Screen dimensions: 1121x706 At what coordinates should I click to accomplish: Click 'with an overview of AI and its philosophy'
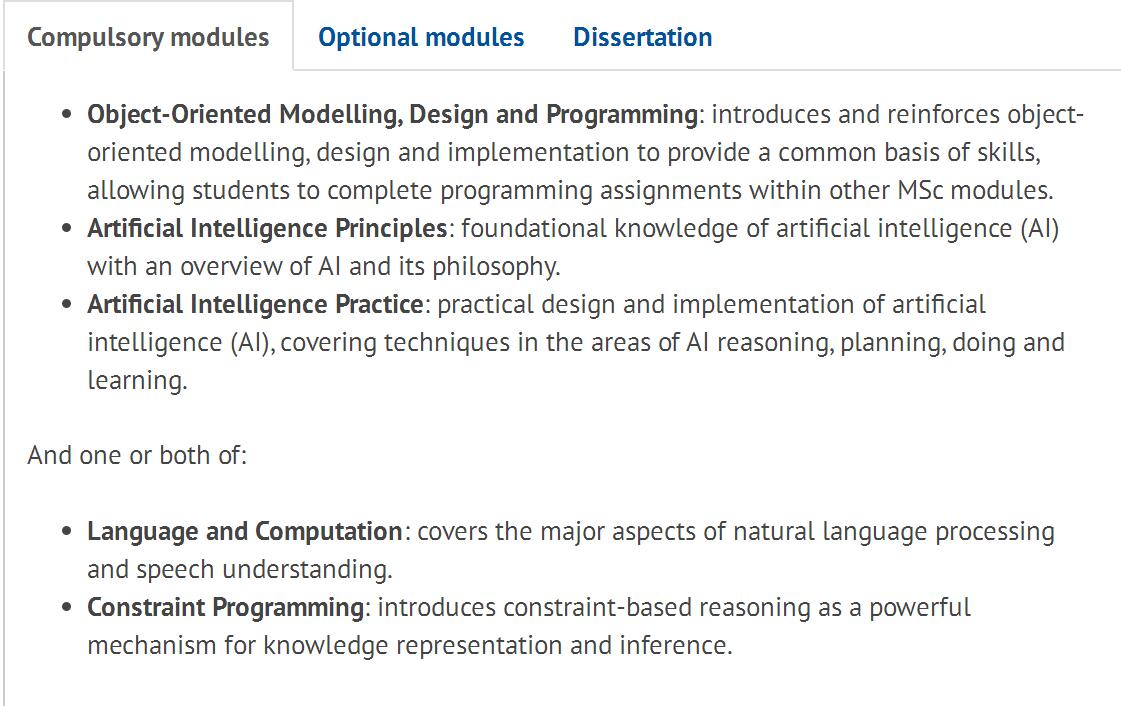click(x=323, y=266)
